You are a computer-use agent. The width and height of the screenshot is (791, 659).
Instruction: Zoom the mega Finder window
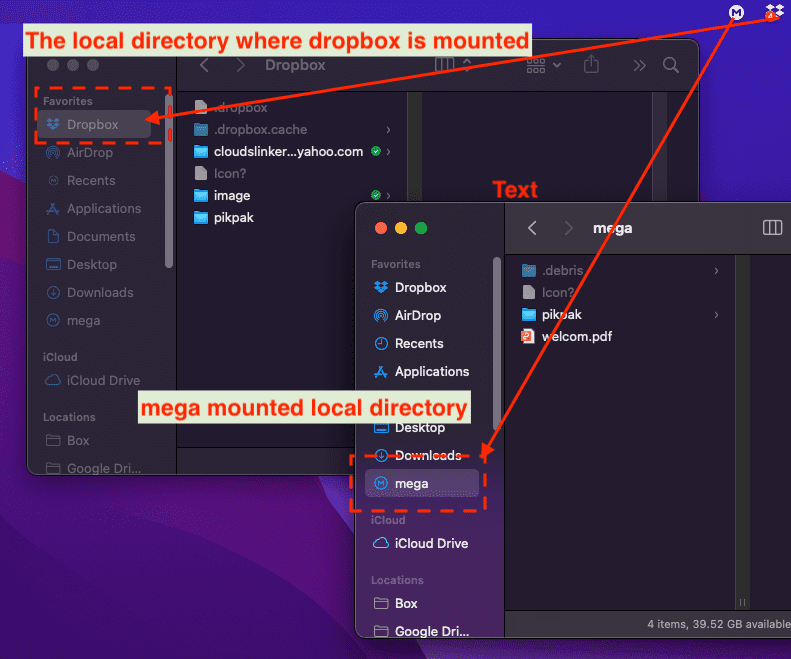tap(421, 228)
